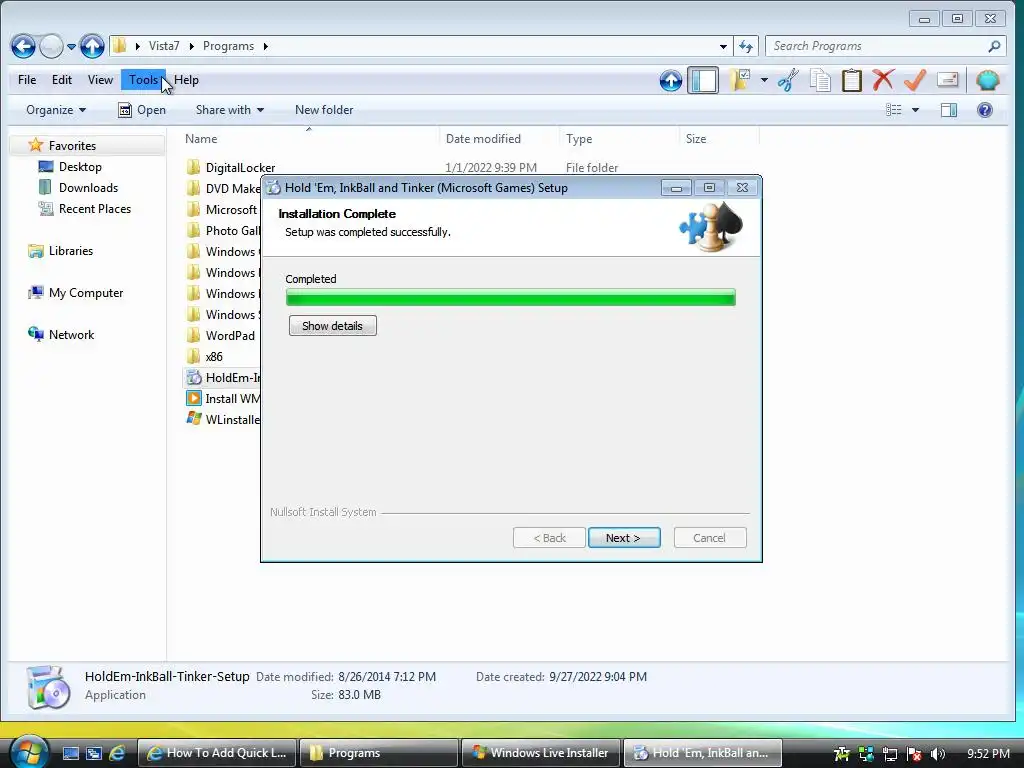Click the Vista7 breadcrumb in address bar
The image size is (1024, 768).
point(163,46)
